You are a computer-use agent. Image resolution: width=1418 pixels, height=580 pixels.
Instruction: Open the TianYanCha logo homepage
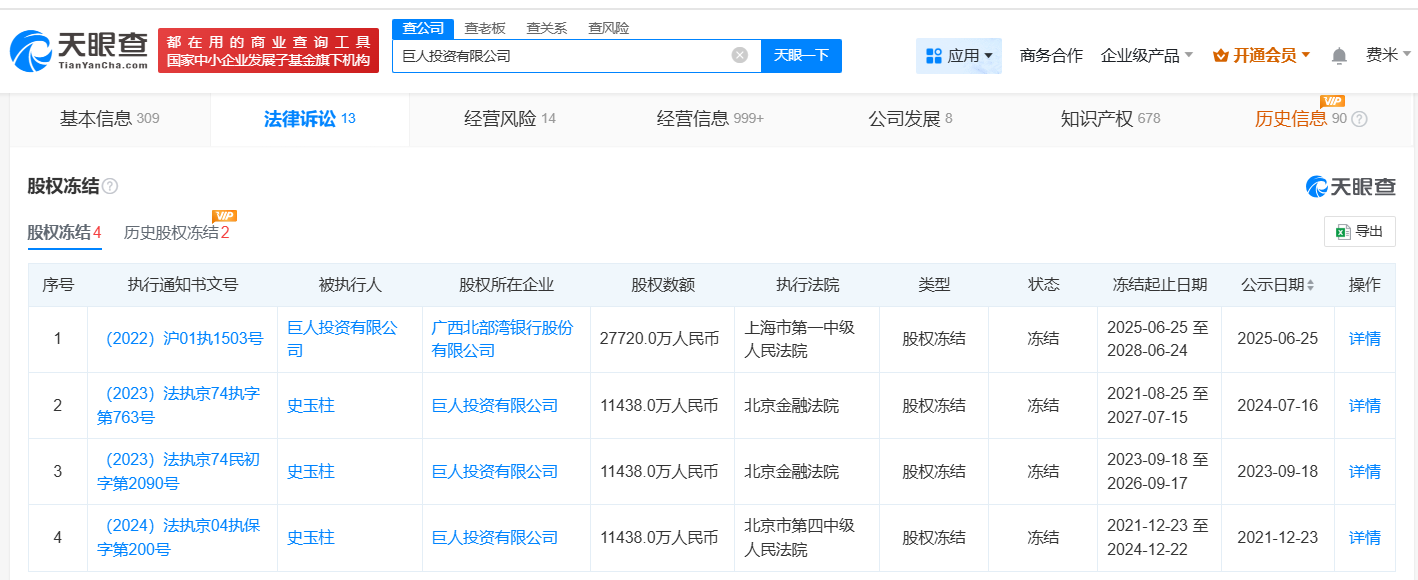tap(79, 50)
